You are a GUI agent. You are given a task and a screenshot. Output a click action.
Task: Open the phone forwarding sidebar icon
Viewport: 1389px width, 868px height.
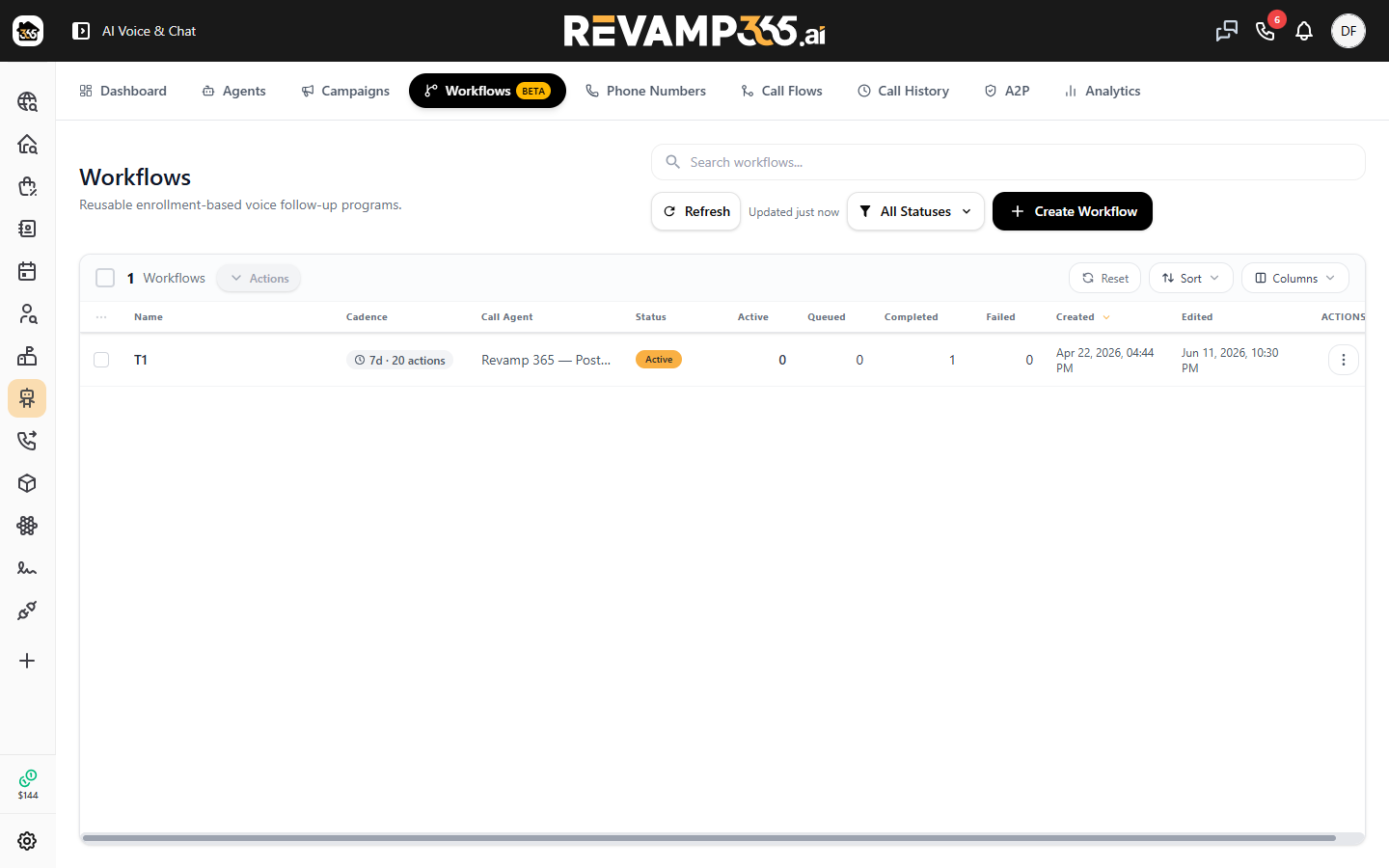point(27,441)
